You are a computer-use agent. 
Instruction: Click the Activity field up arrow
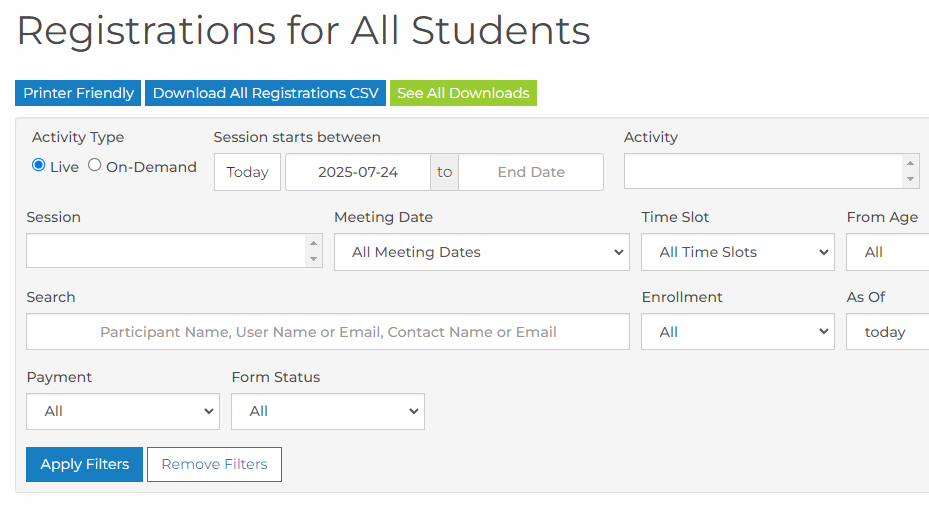click(x=910, y=163)
